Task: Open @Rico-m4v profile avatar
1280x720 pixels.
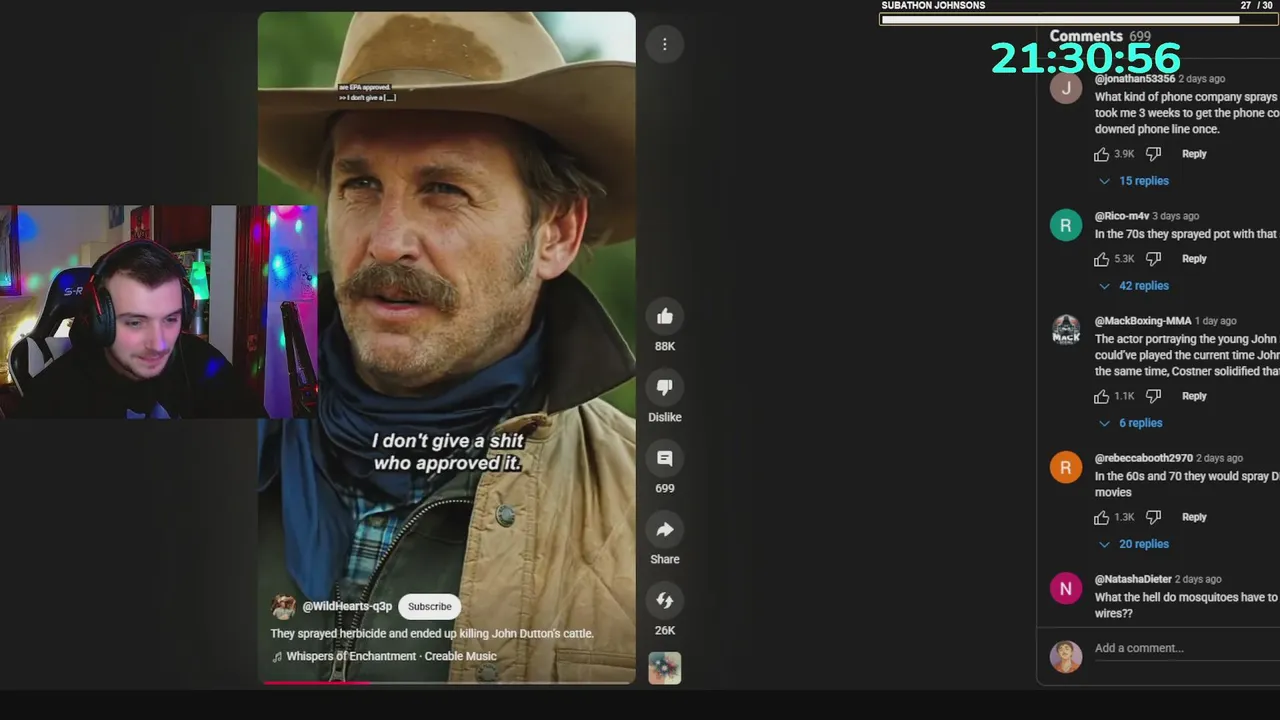Action: tap(1066, 225)
